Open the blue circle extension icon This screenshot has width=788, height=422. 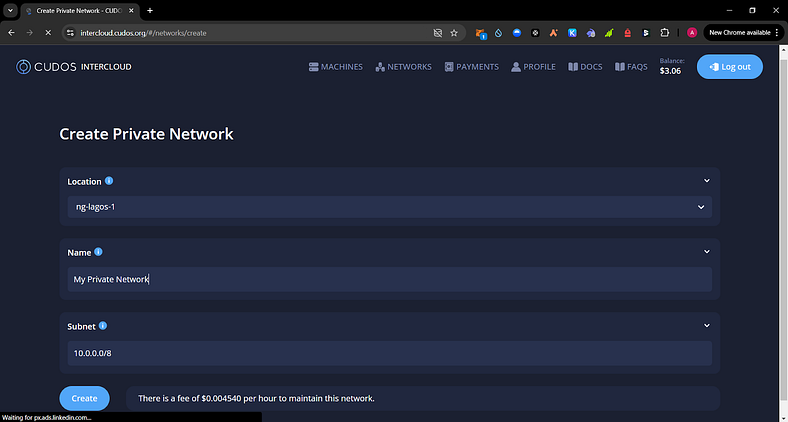[517, 33]
